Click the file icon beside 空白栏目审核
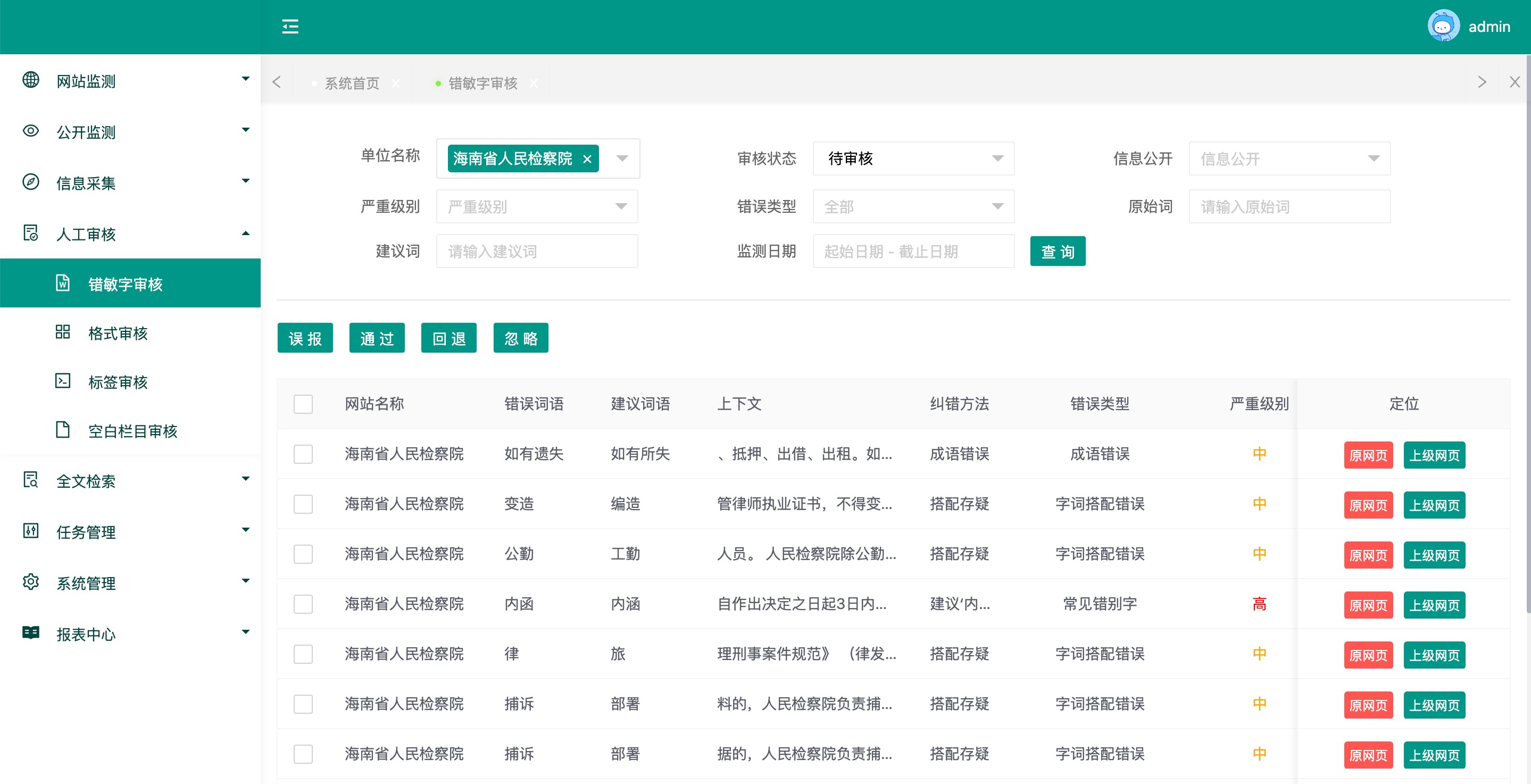The width and height of the screenshot is (1531, 784). coord(63,430)
